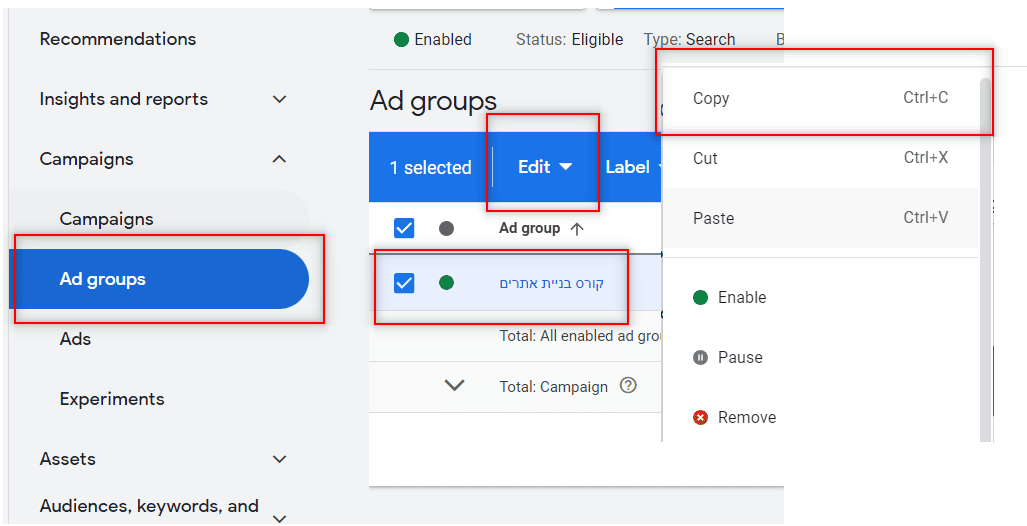
Task: Toggle the select-all header checkbox
Action: [x=404, y=229]
